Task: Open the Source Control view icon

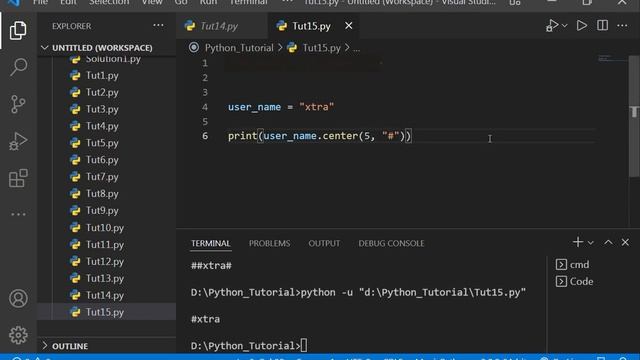Action: click(x=18, y=104)
